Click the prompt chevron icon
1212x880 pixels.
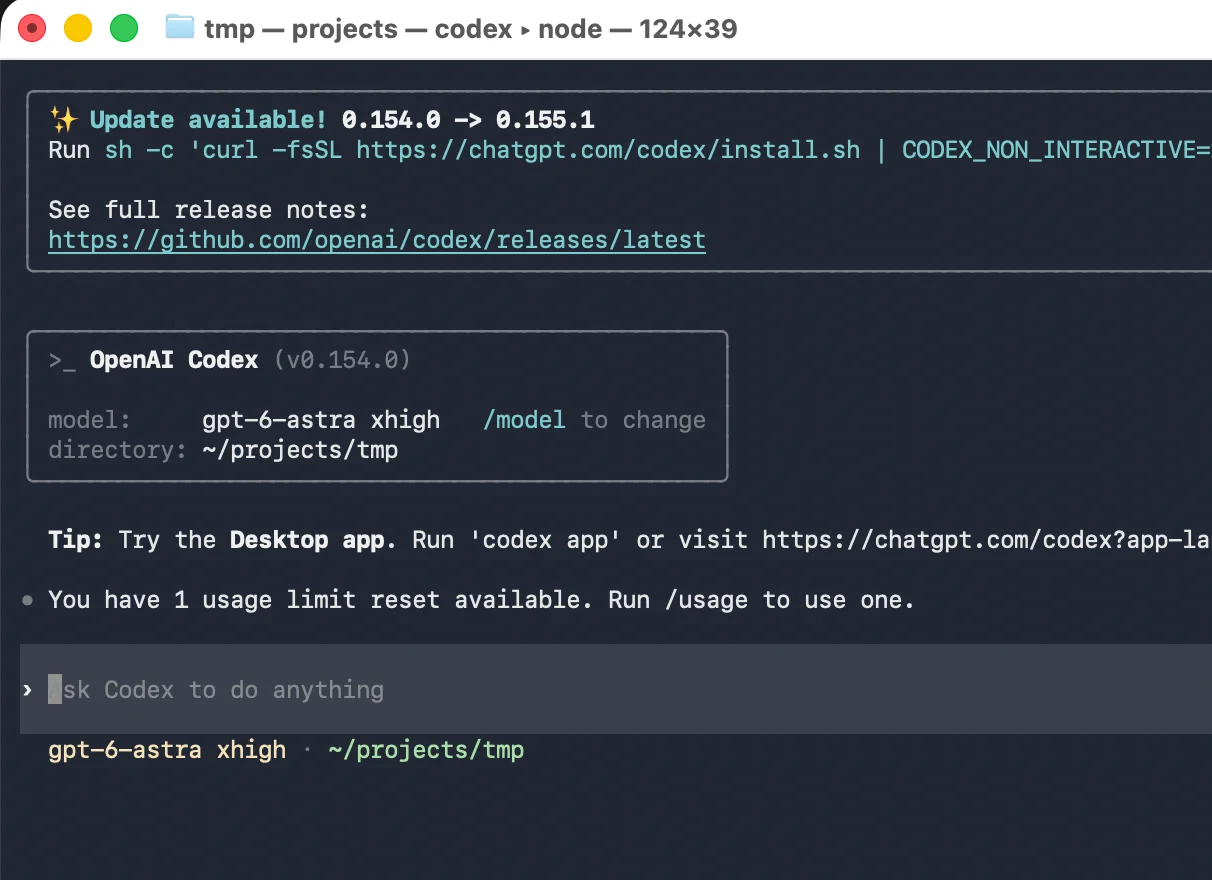click(x=28, y=690)
